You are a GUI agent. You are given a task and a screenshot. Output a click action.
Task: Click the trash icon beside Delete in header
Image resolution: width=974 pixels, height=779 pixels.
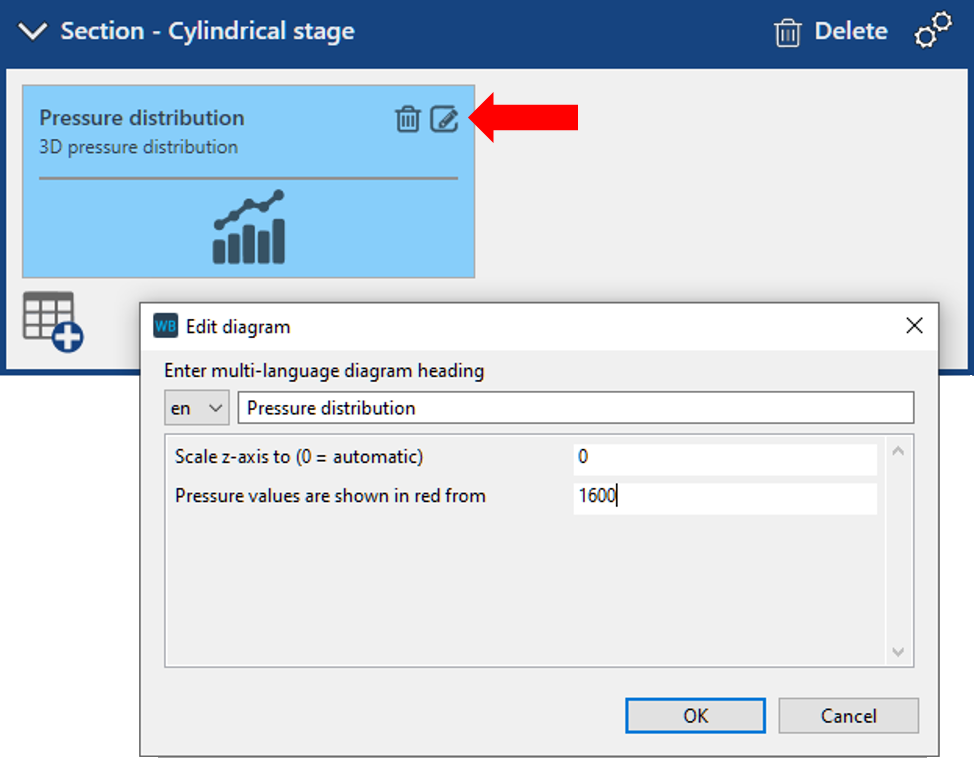pyautogui.click(x=788, y=33)
